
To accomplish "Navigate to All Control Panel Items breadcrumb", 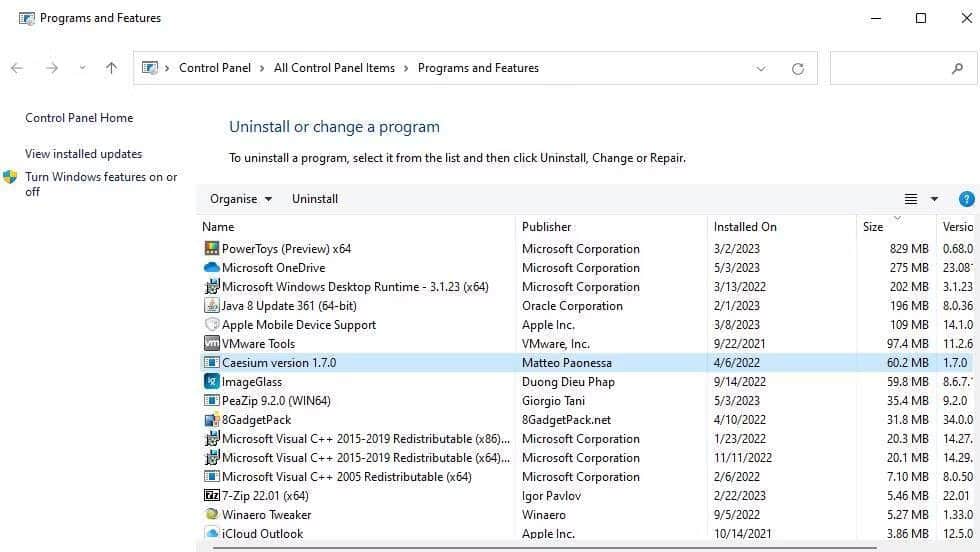I will [x=334, y=68].
